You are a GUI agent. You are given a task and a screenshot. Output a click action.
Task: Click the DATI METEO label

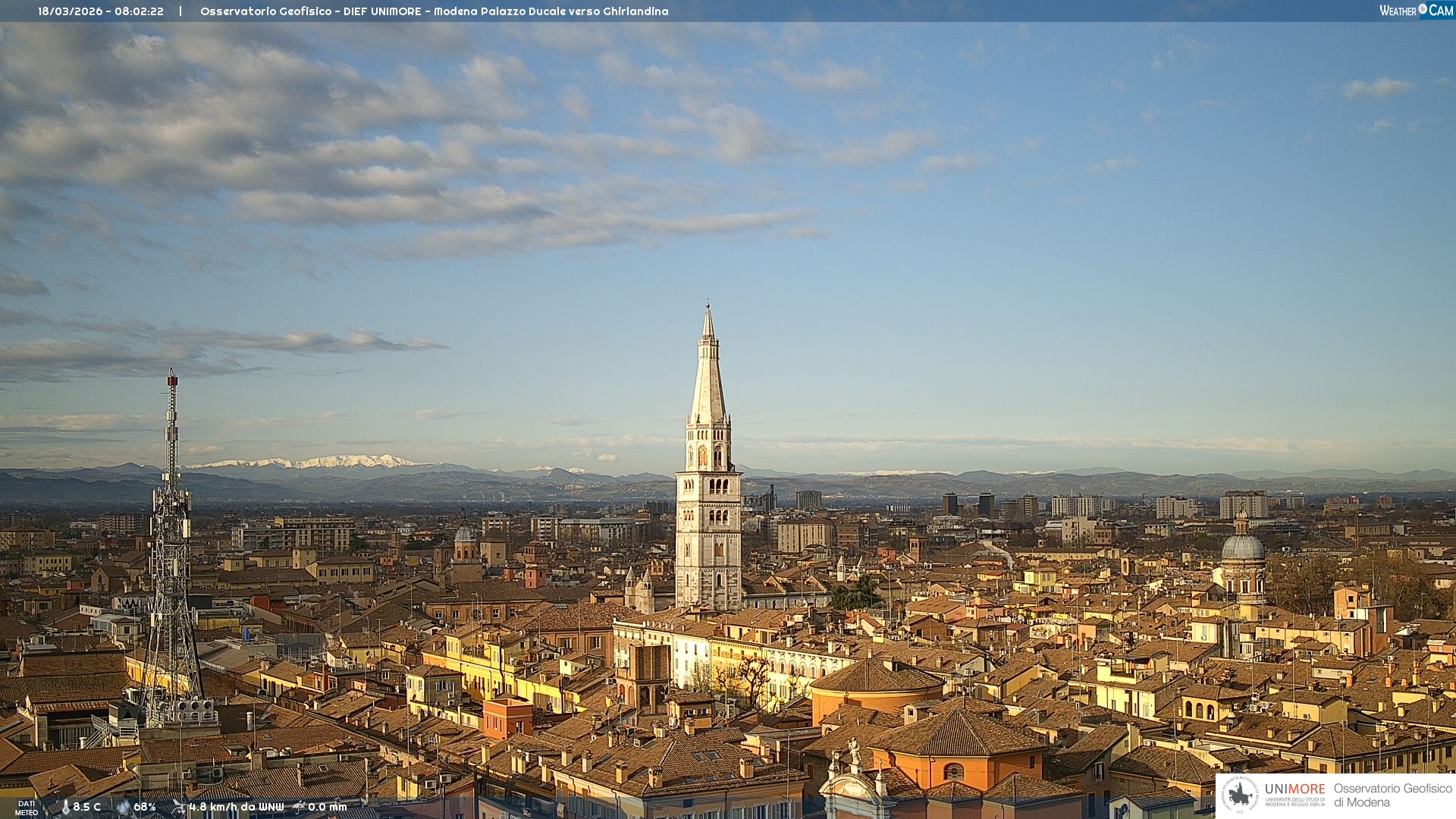point(26,808)
